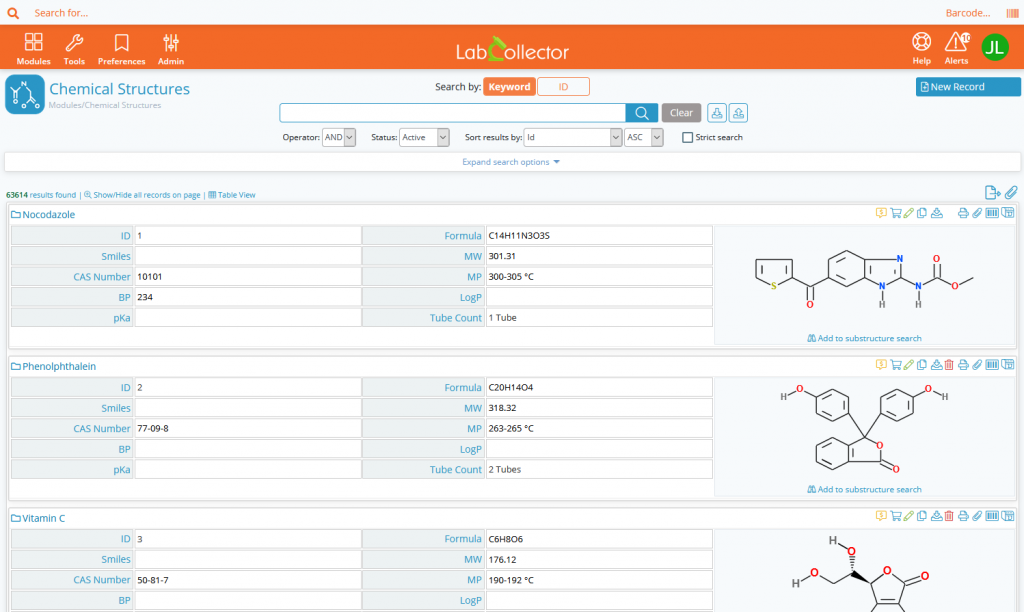The image size is (1024, 612).
Task: Select MW value 176.12
Action: [502, 560]
